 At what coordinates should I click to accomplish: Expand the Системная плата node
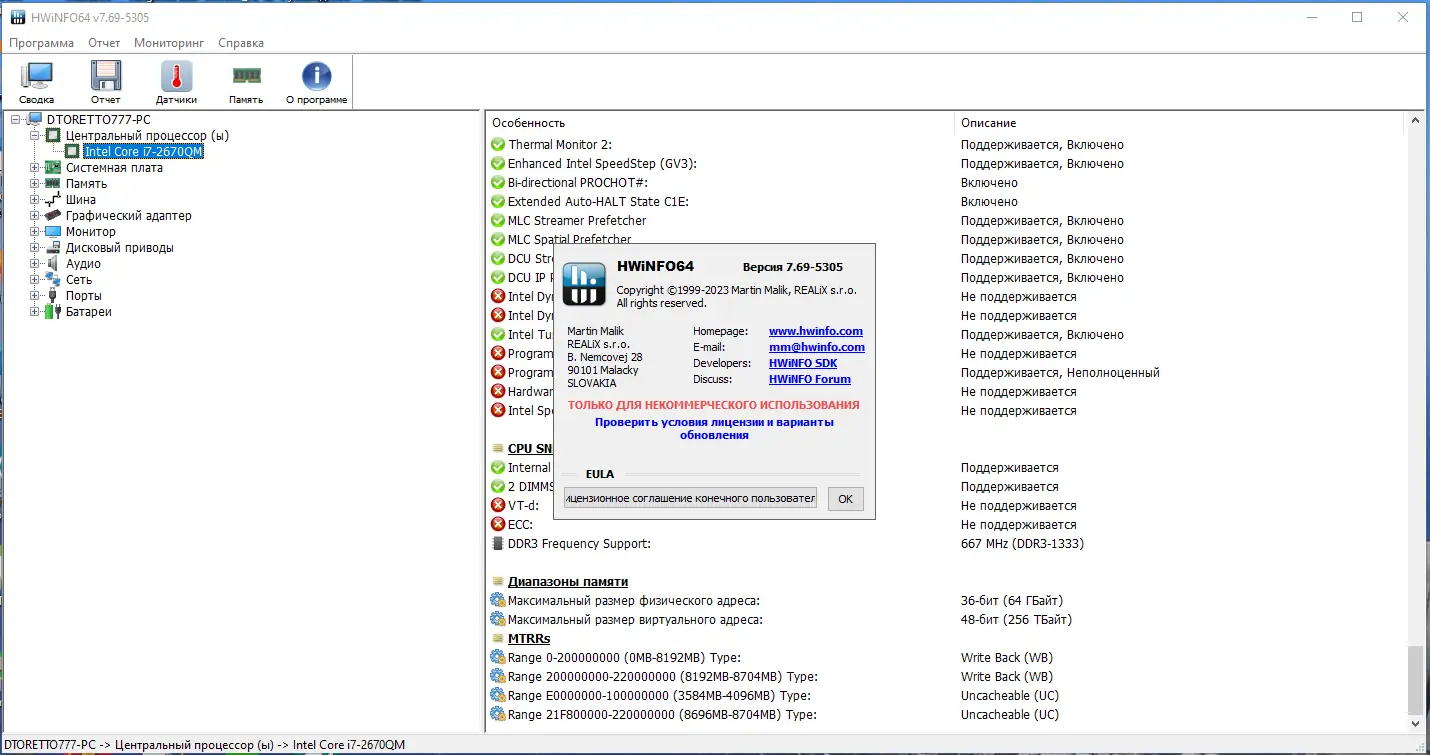(x=35, y=168)
